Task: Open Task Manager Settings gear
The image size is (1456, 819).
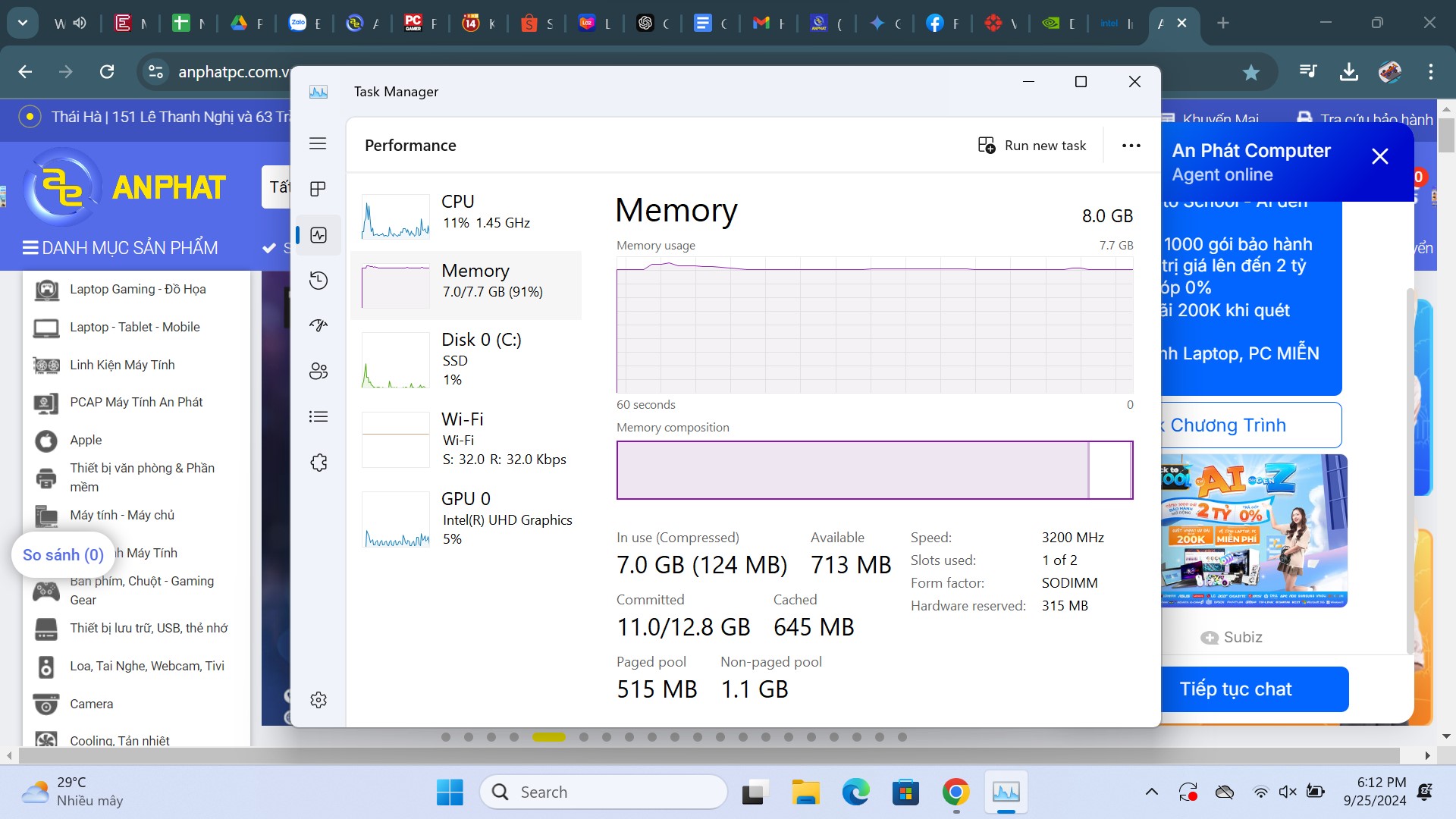Action: (x=318, y=700)
